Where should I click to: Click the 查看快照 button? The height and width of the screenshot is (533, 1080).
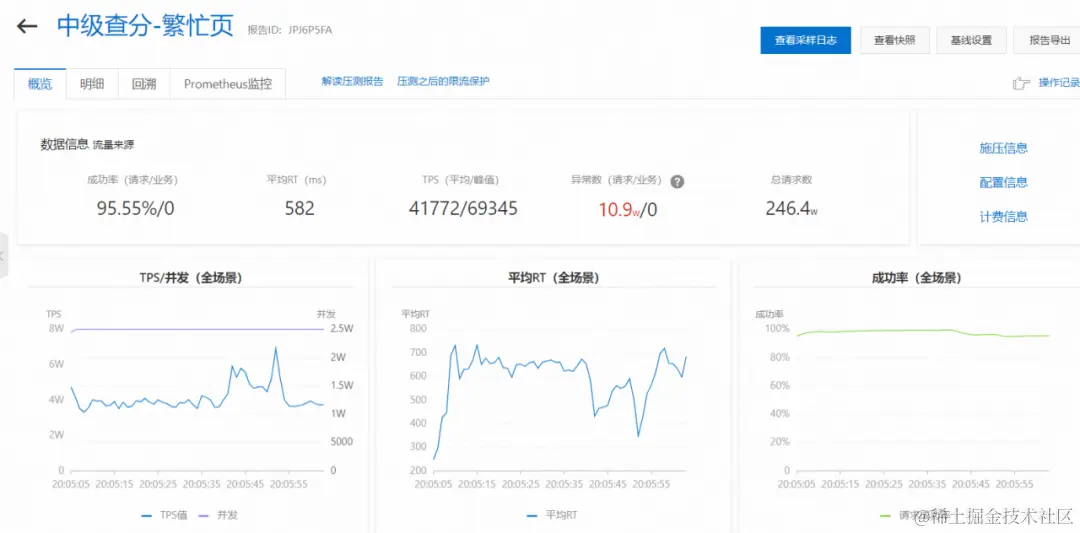(x=895, y=40)
